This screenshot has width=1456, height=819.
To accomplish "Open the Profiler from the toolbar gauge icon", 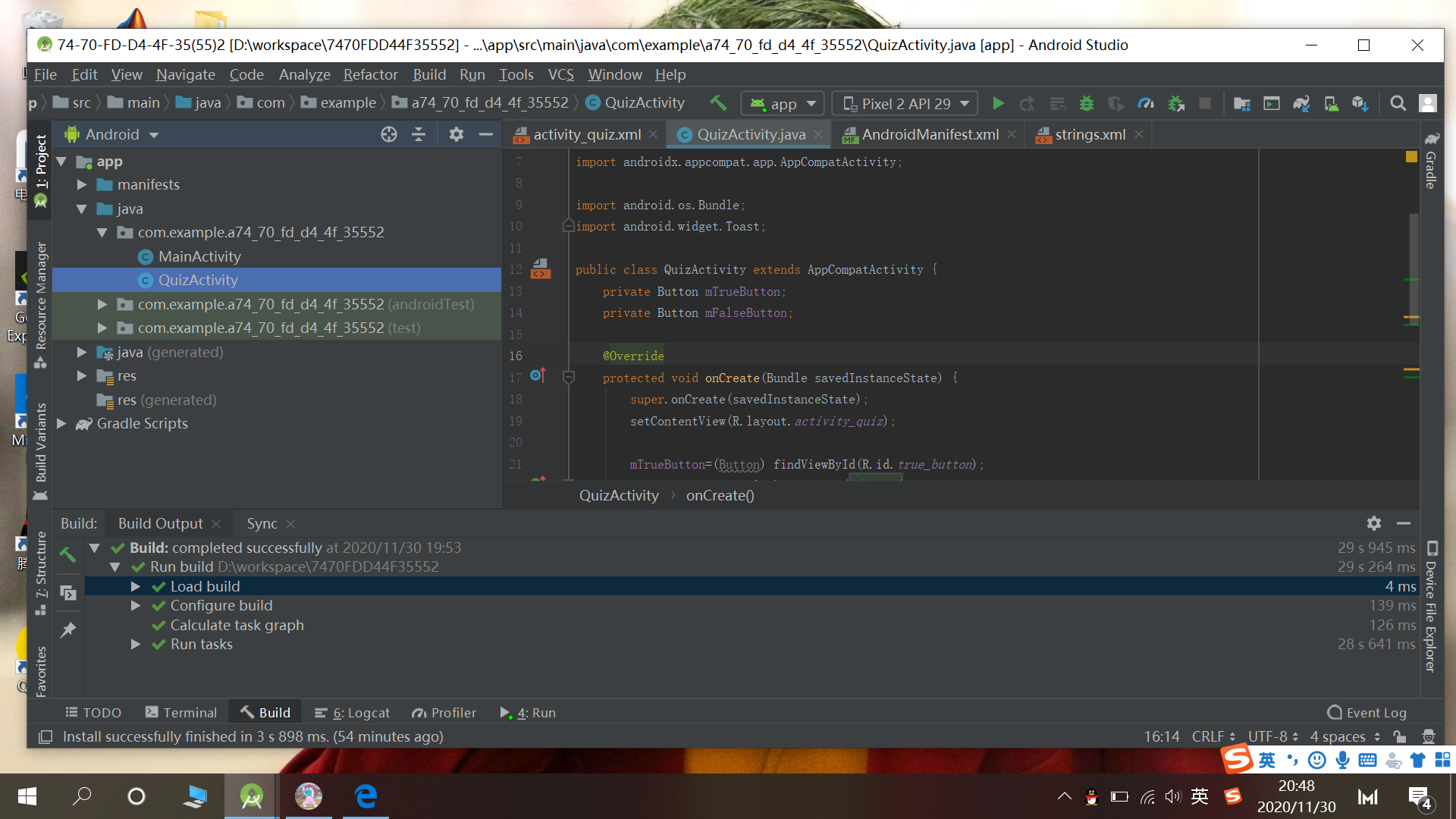I will (1146, 104).
